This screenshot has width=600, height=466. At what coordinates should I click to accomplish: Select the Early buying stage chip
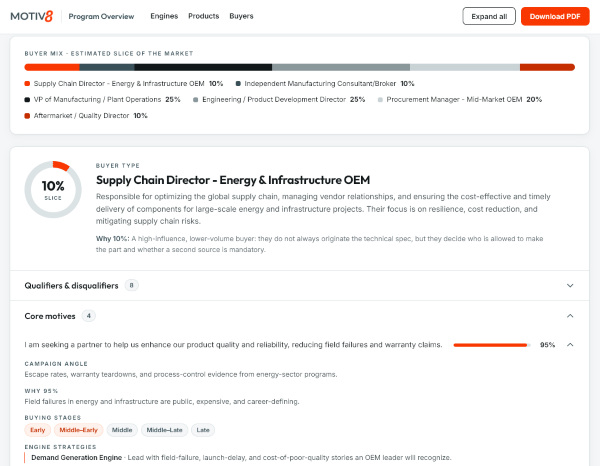(x=38, y=430)
